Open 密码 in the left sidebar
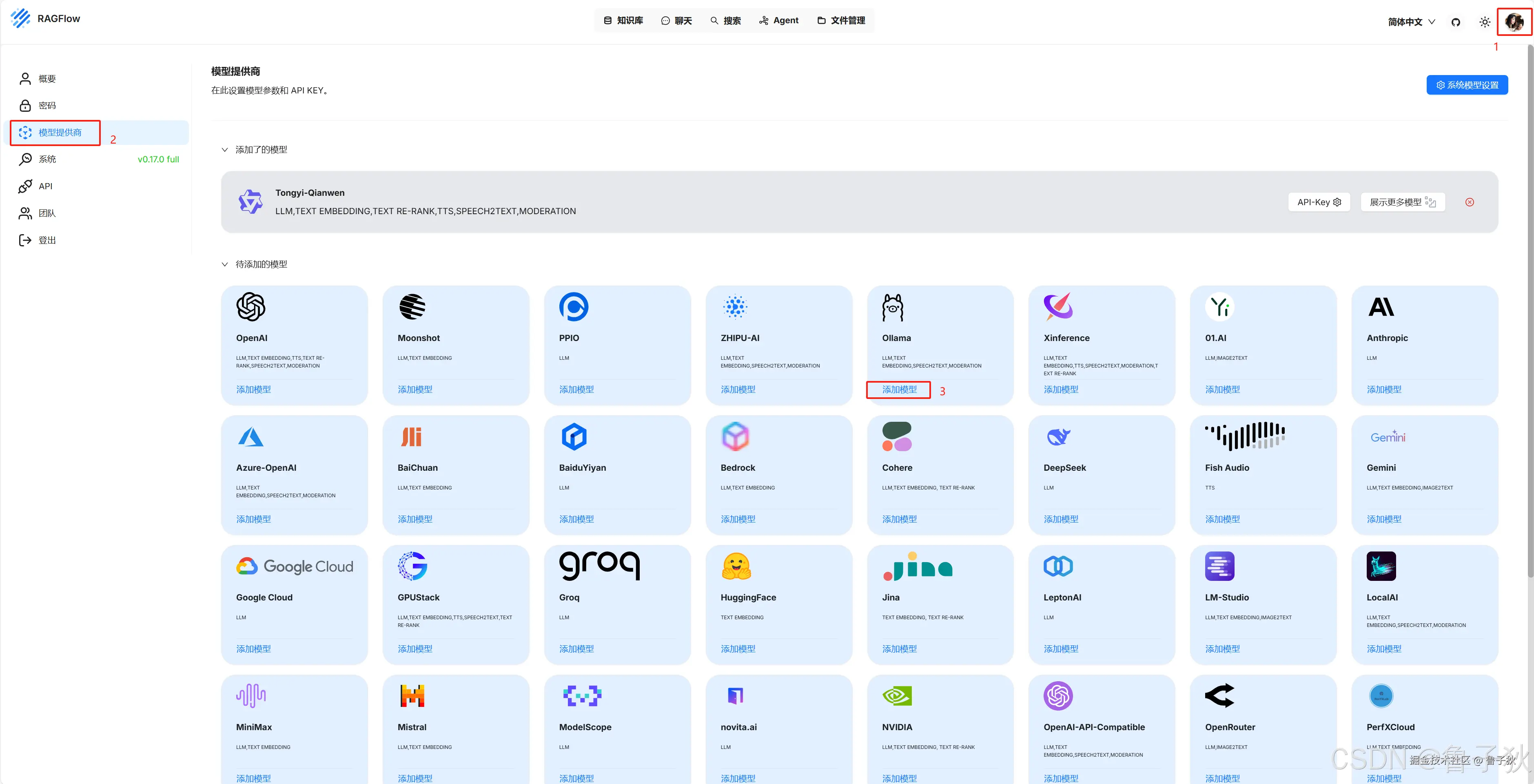This screenshot has width=1534, height=784. [47, 105]
